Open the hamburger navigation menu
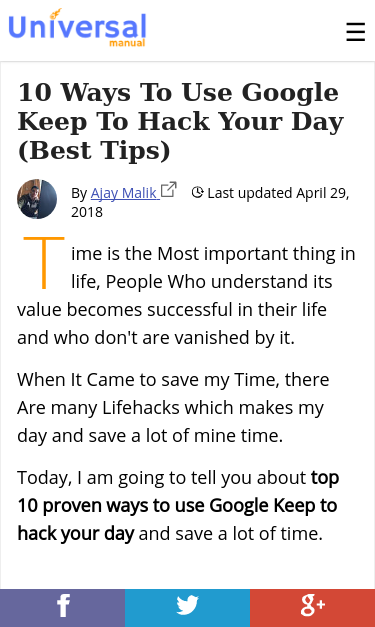The image size is (375, 627). click(x=355, y=32)
